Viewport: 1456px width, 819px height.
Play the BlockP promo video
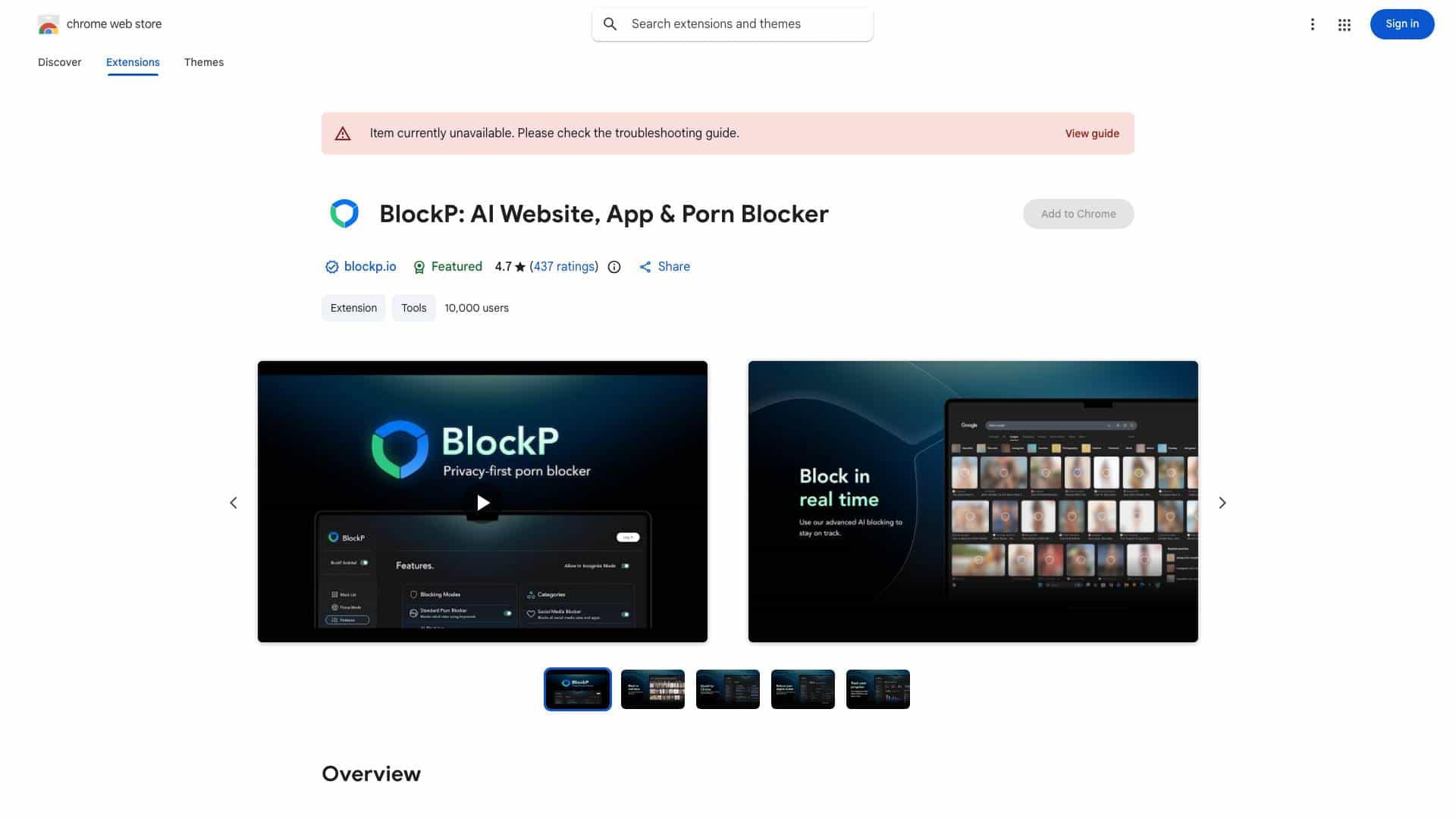(x=482, y=502)
